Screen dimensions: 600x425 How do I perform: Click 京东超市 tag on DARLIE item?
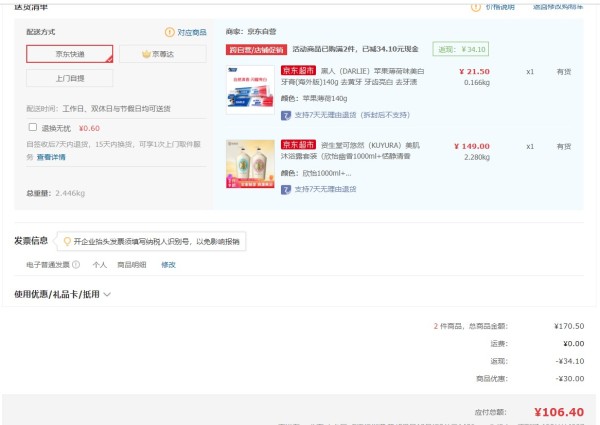point(298,70)
